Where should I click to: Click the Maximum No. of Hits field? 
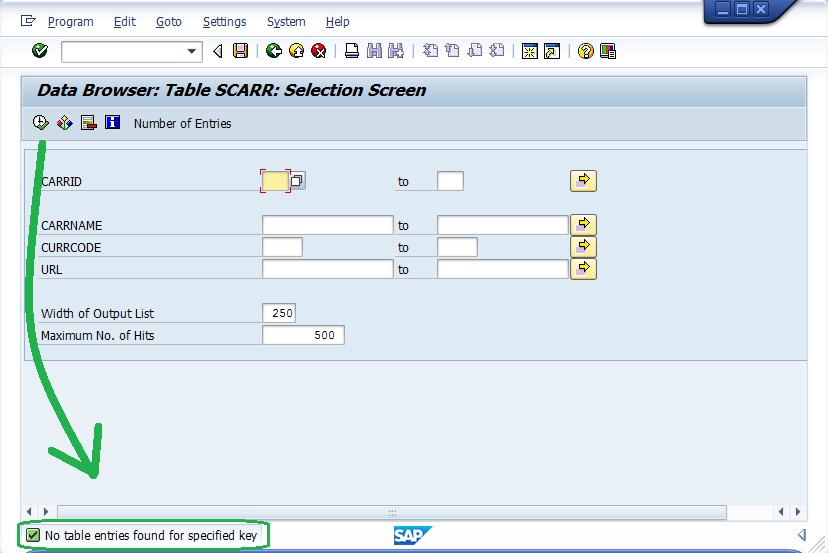click(303, 335)
